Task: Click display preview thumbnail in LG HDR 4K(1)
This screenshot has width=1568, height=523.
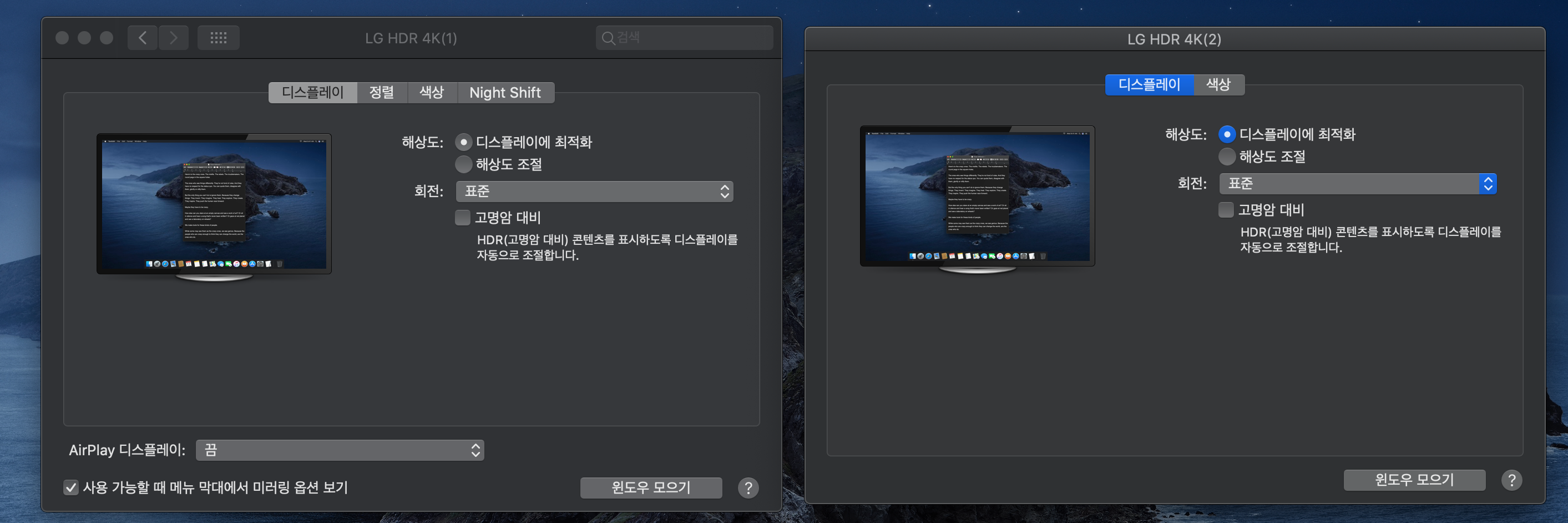Action: 214,207
